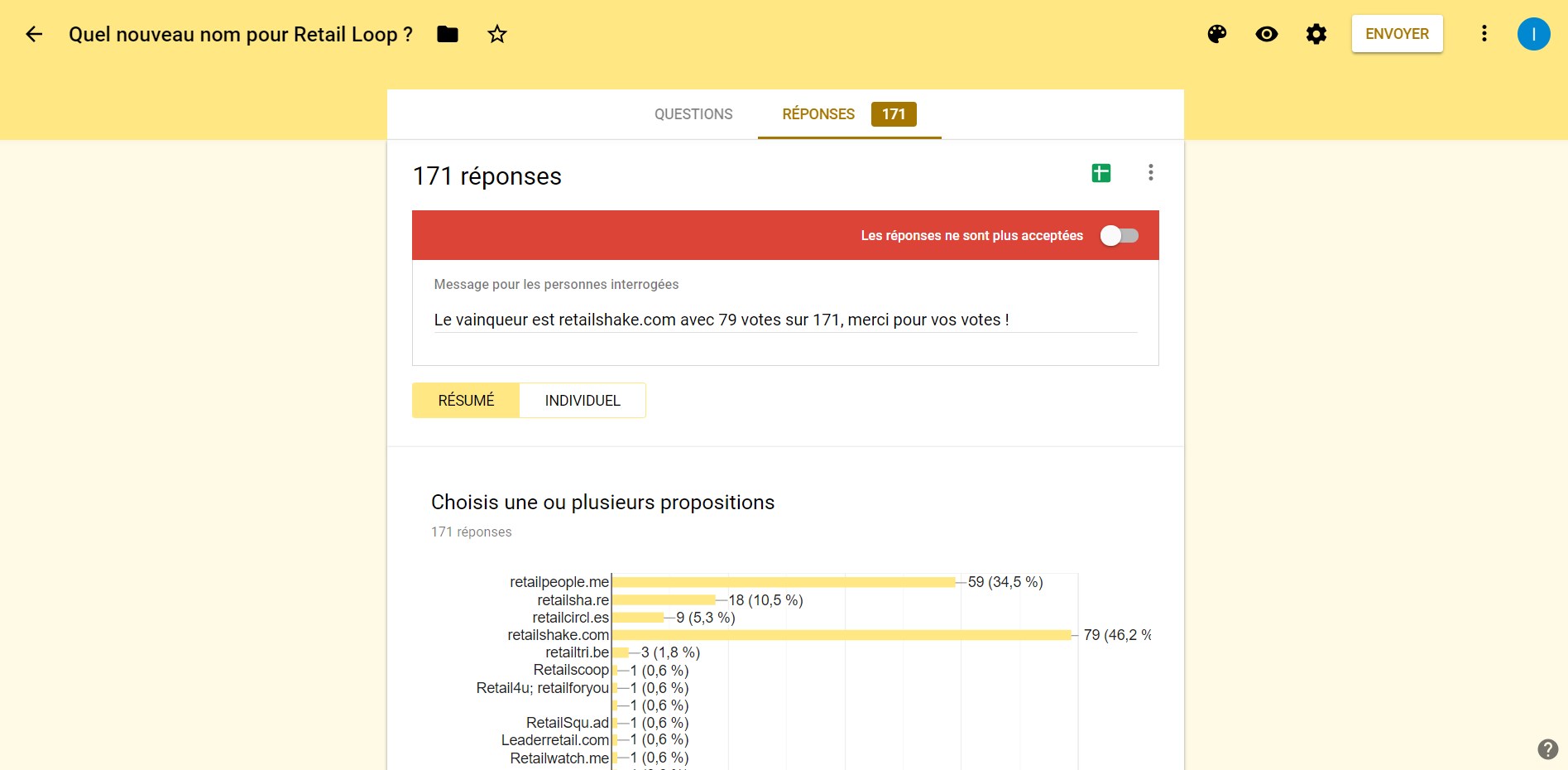Click the 171 responses count badge
This screenshot has width=1568, height=770.
pyautogui.click(x=894, y=114)
